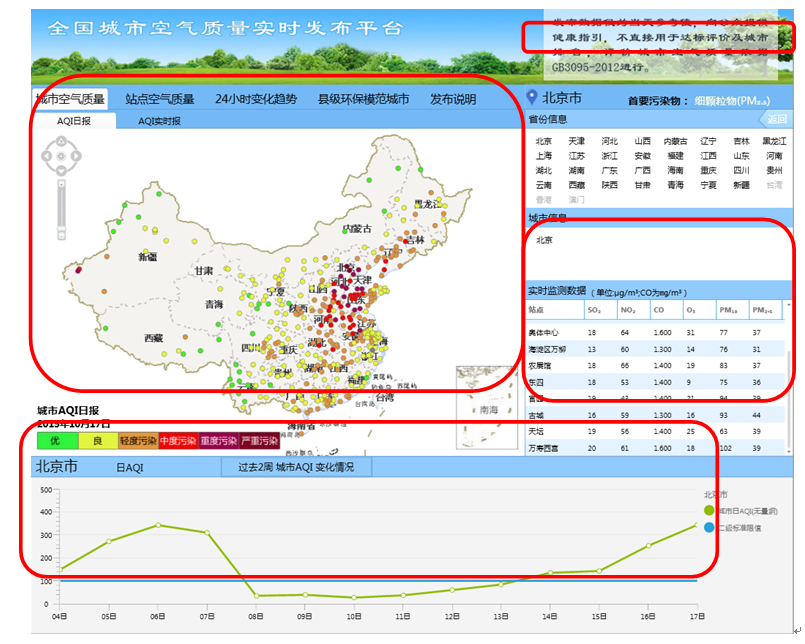Select 上海 in the province list
805x644 pixels.
tap(543, 156)
